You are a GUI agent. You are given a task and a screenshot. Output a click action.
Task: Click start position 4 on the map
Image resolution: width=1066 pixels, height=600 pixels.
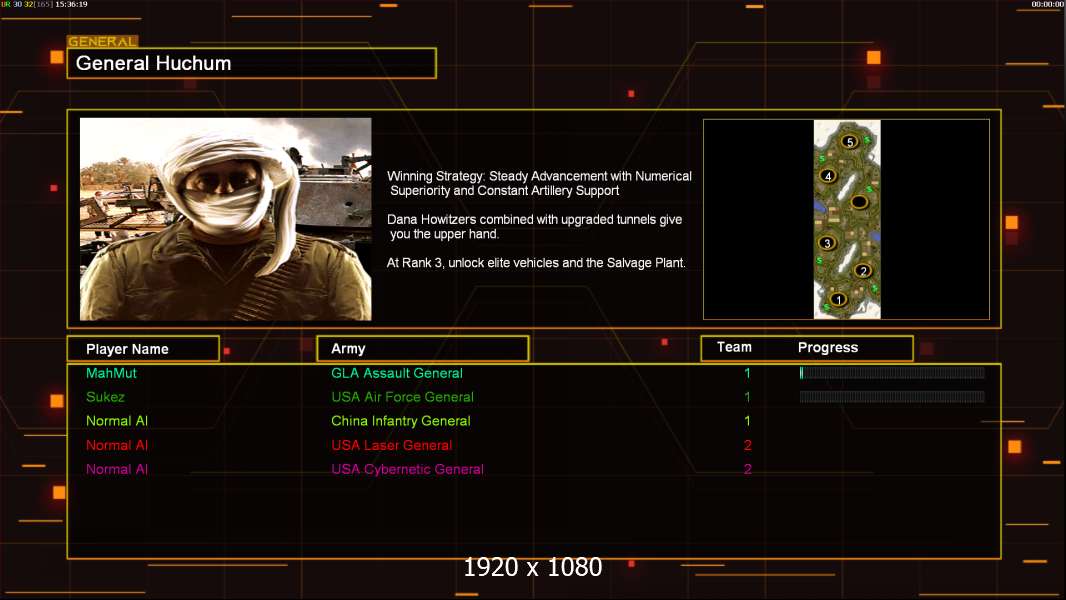[827, 175]
